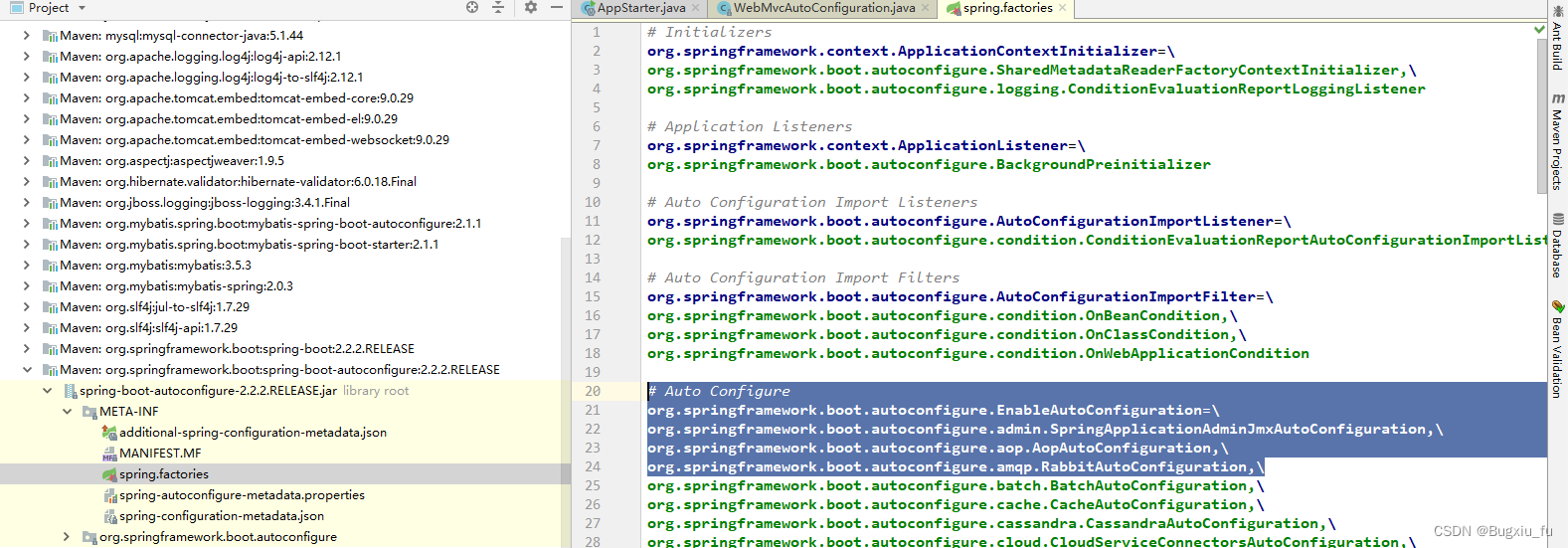Collapse Maven spring-boot-autoconfigure:2.2.2.RELEASE node
The width and height of the screenshot is (1568, 548).
(x=27, y=369)
